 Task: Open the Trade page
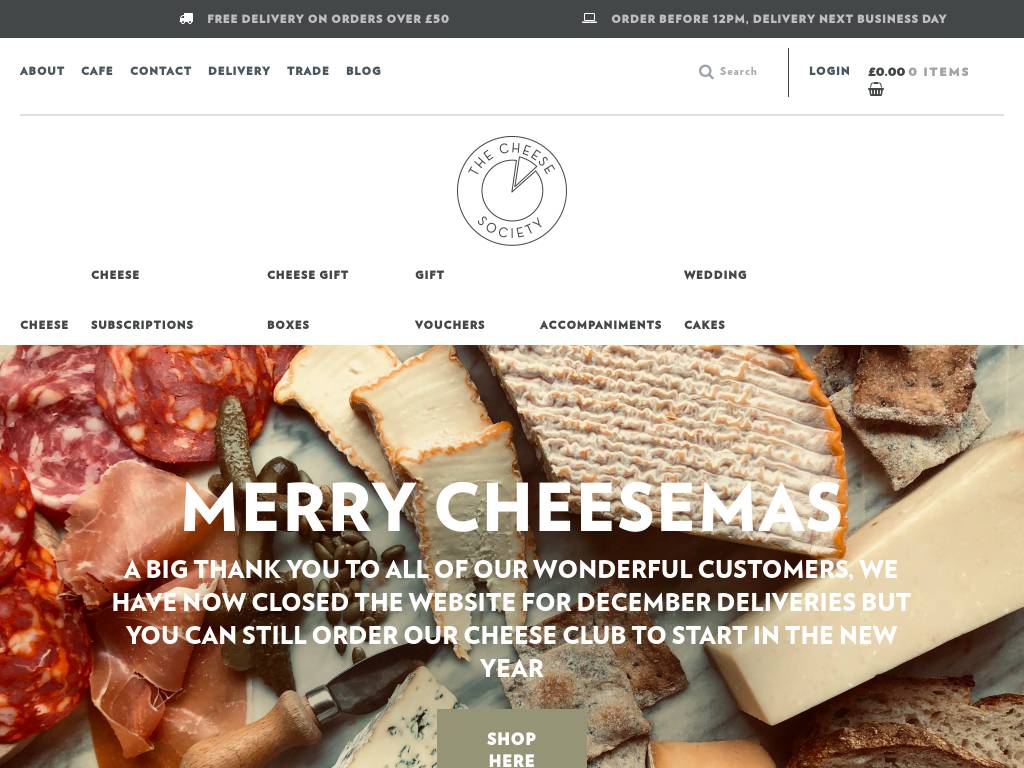coord(308,71)
